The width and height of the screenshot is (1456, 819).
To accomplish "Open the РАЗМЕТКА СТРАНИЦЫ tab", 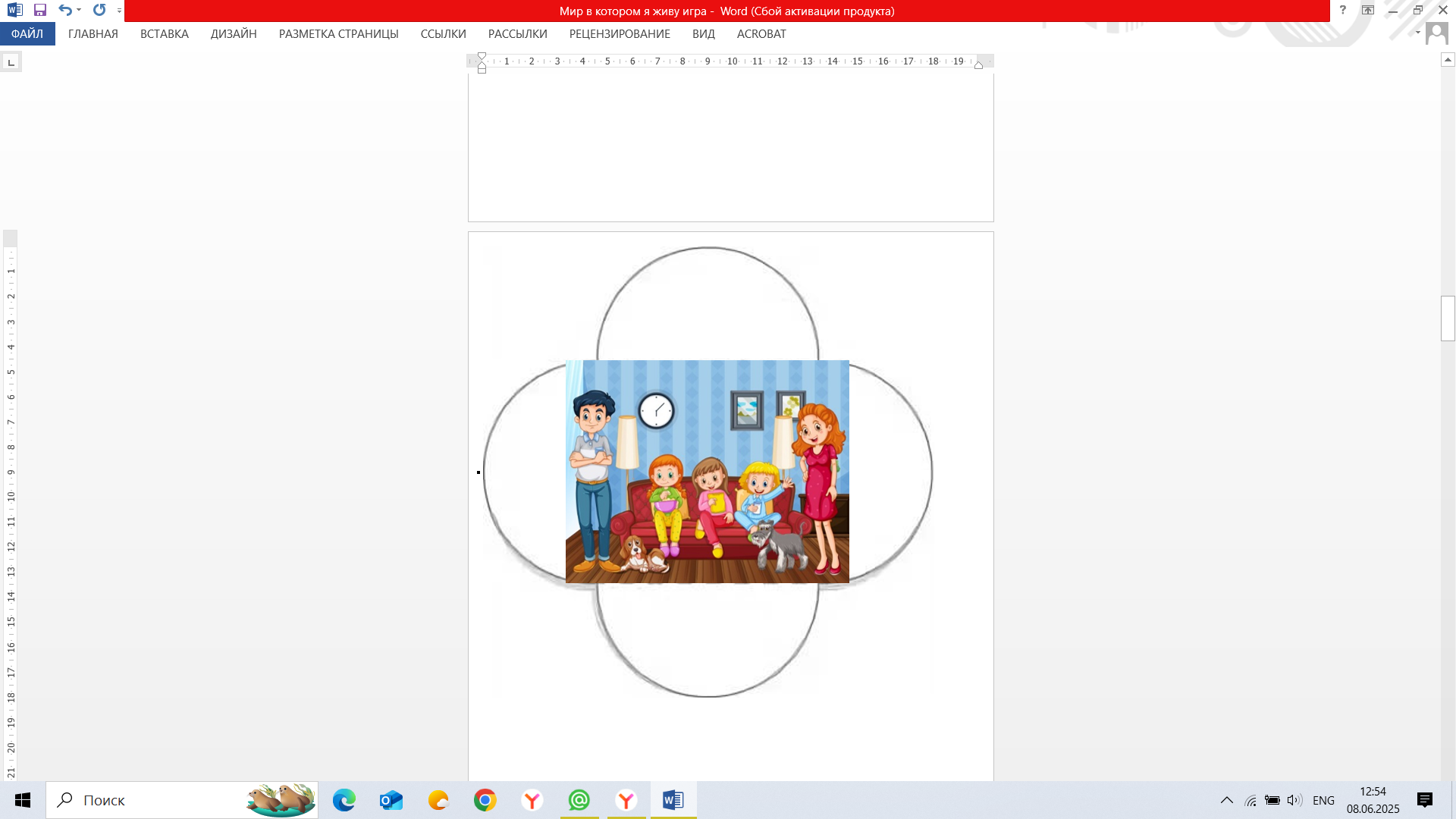I will click(x=338, y=34).
